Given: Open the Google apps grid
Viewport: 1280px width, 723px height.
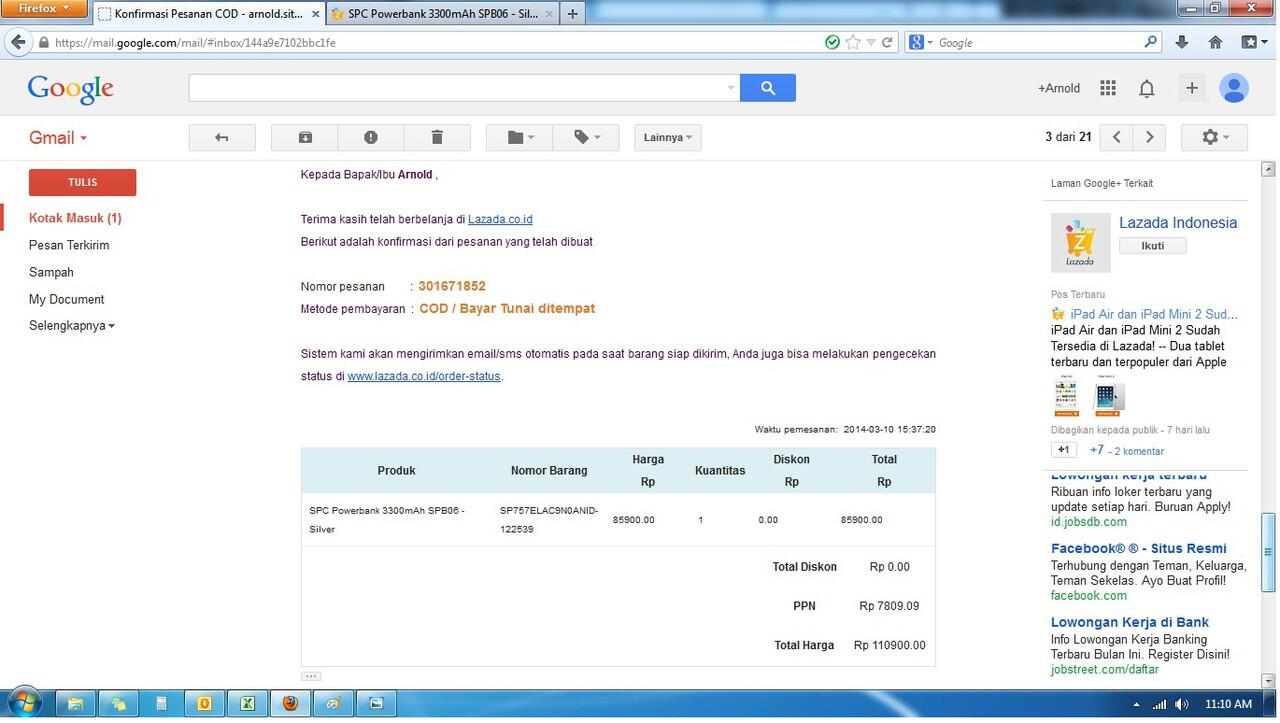Looking at the screenshot, I should pyautogui.click(x=1108, y=88).
